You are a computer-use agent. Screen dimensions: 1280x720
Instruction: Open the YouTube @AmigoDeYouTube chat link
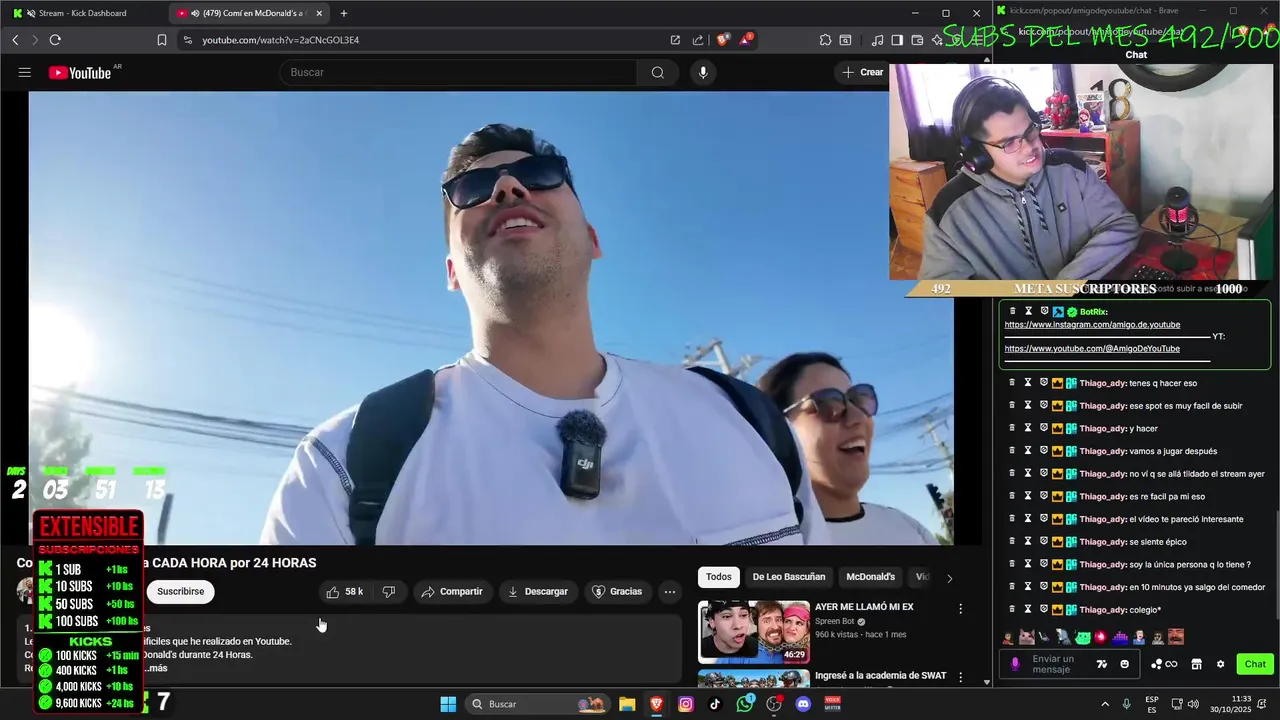coord(1092,349)
